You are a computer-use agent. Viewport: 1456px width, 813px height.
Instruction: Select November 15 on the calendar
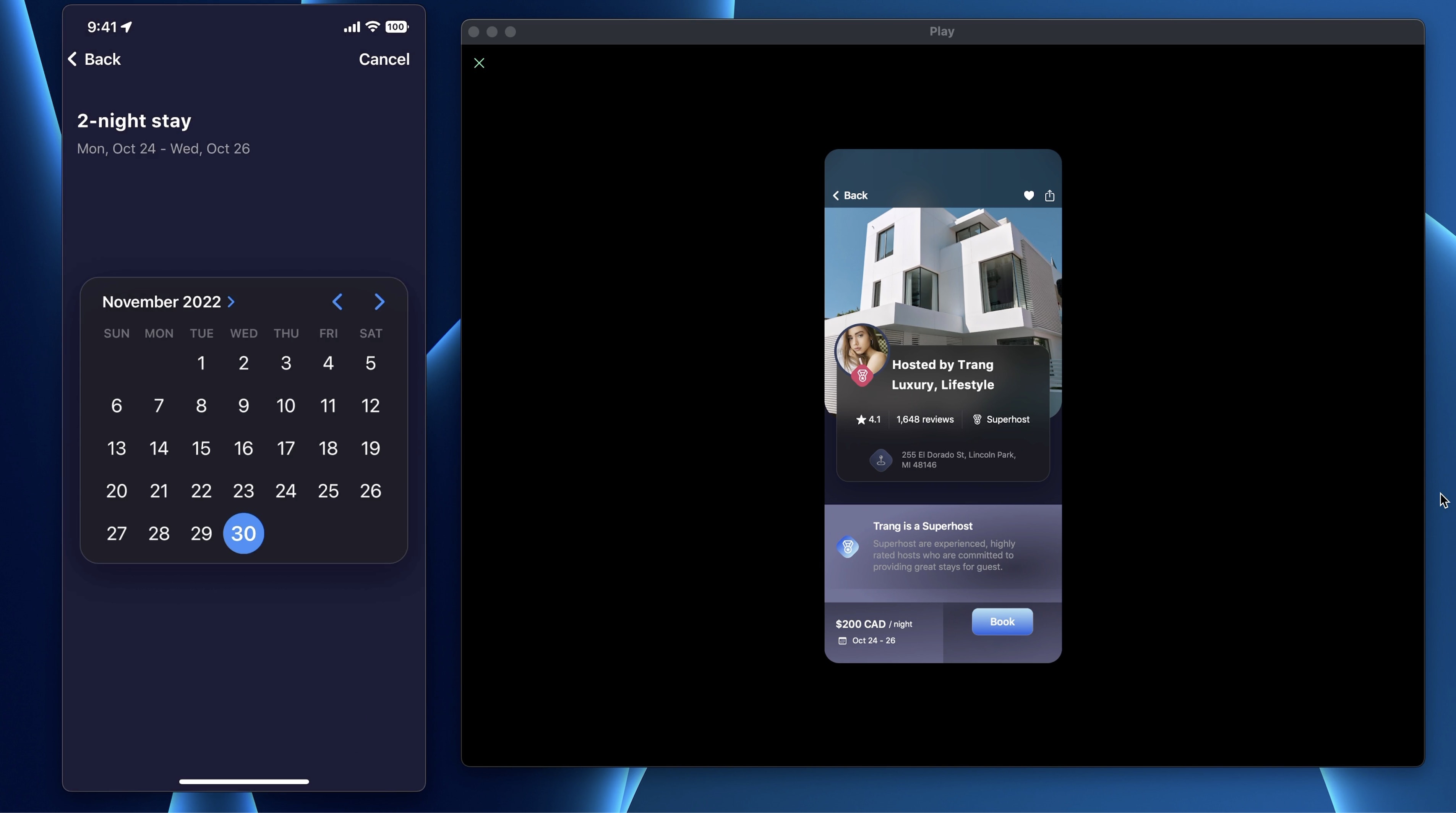[201, 449]
